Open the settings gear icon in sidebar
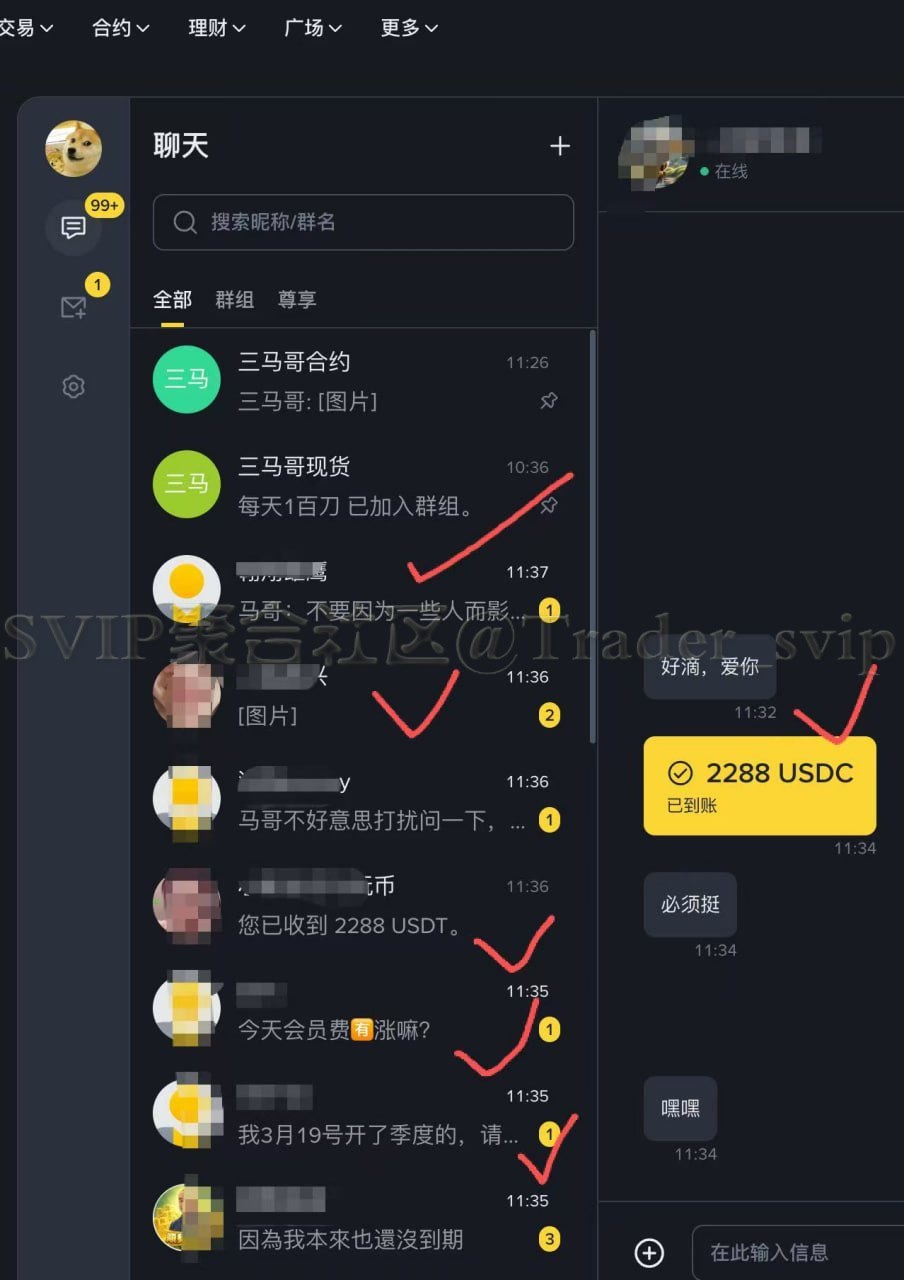 pos(73,386)
